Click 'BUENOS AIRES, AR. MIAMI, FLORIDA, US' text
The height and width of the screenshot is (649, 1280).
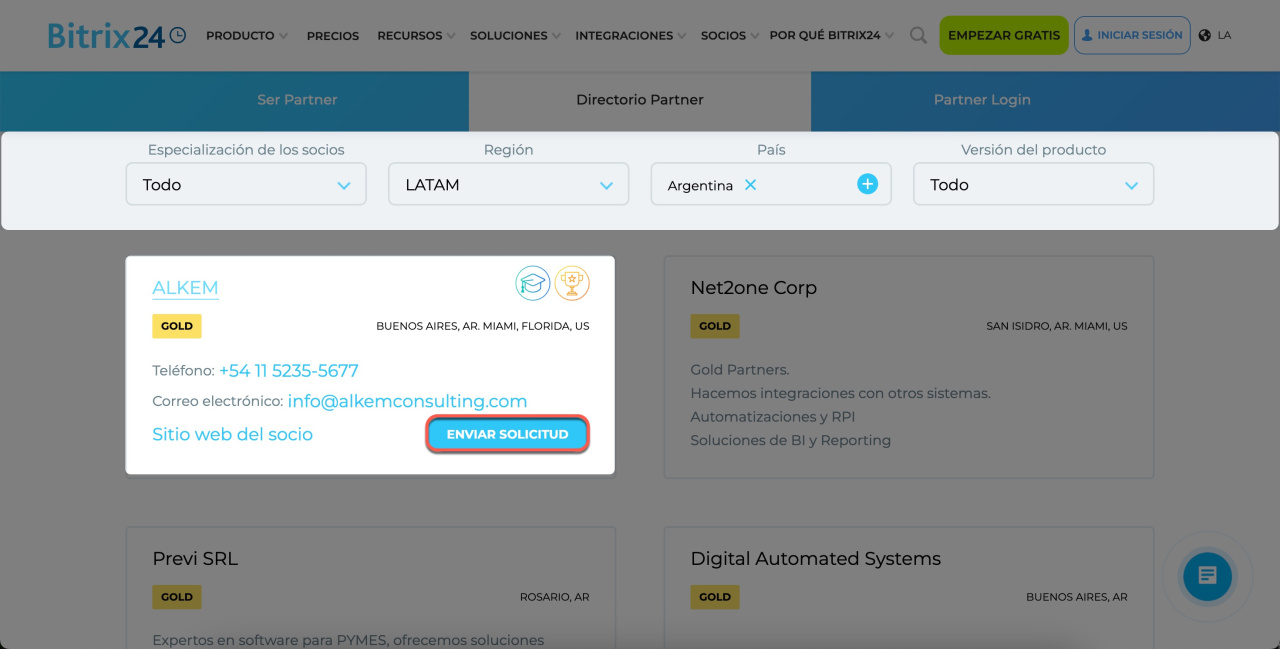click(483, 326)
